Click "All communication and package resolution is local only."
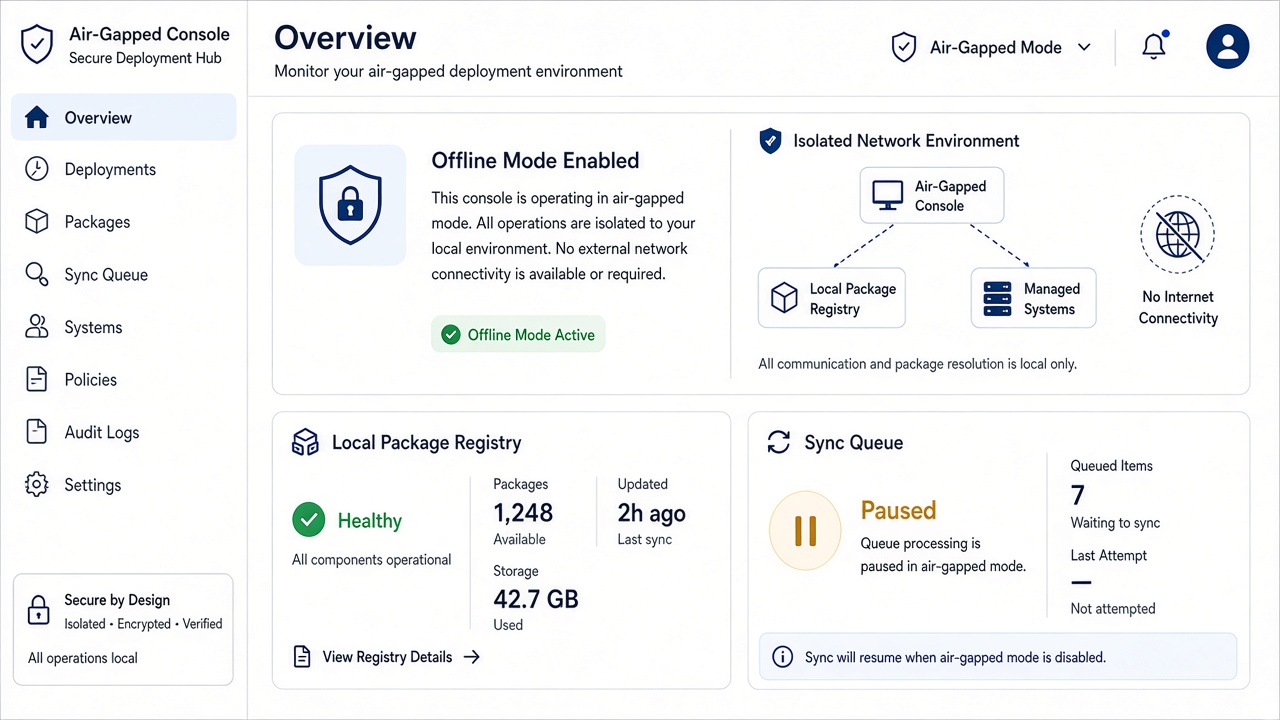The height and width of the screenshot is (720, 1280). pyautogui.click(x=918, y=364)
